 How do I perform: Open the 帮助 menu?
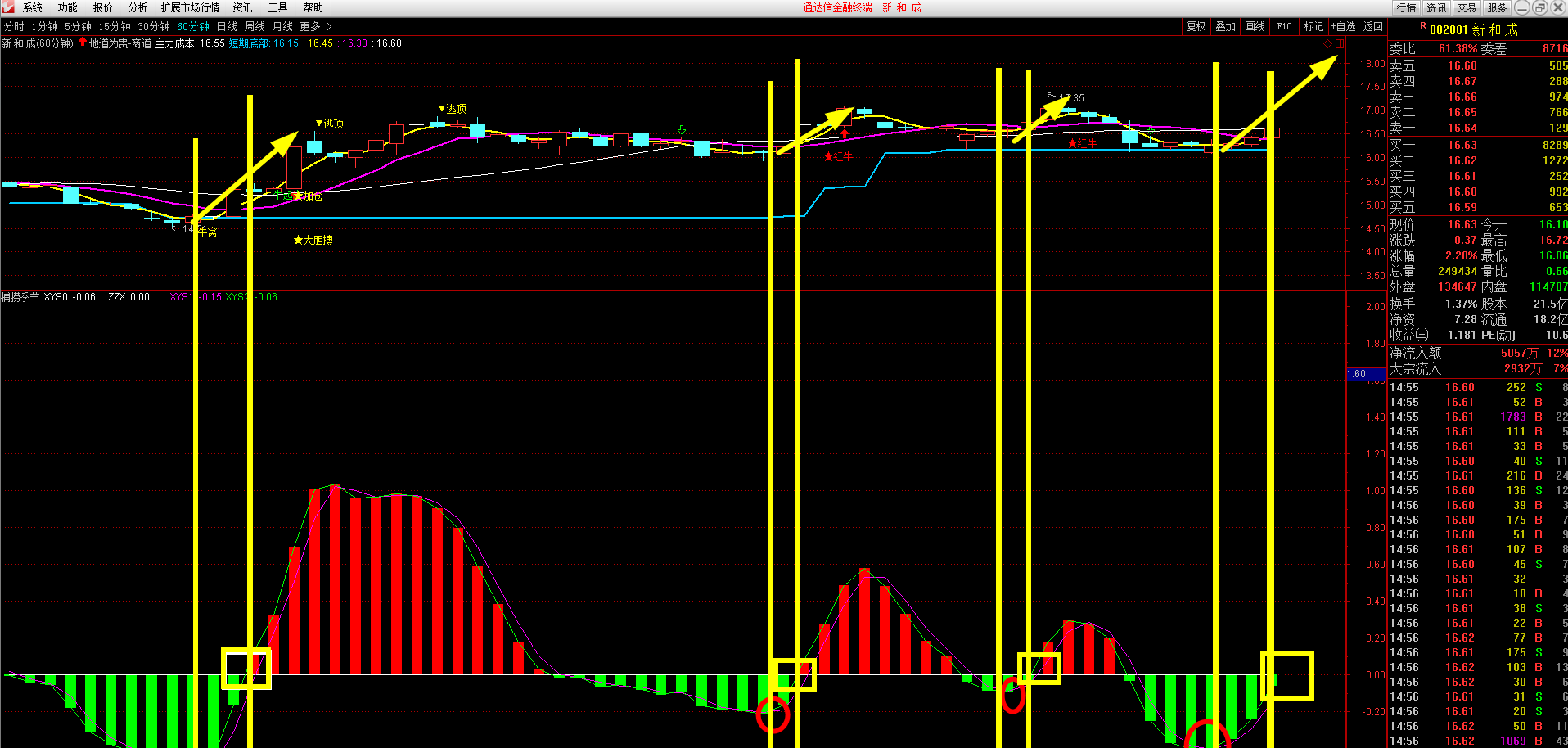click(313, 7)
